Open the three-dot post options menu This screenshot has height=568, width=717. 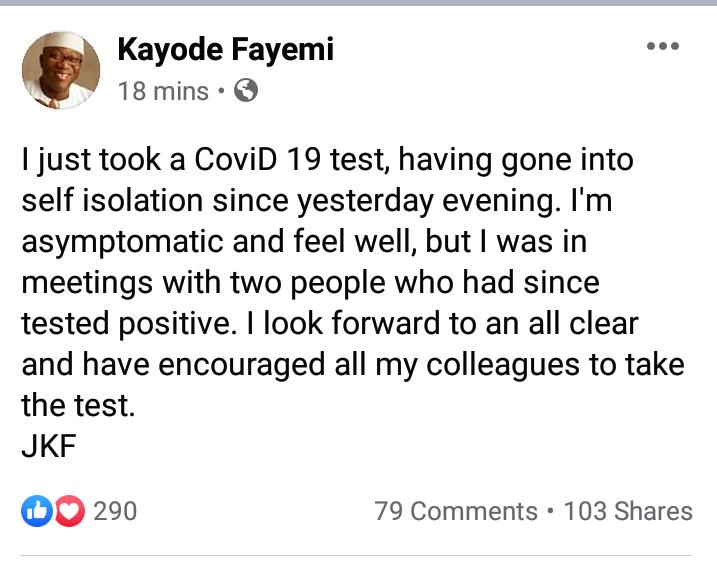[662, 46]
